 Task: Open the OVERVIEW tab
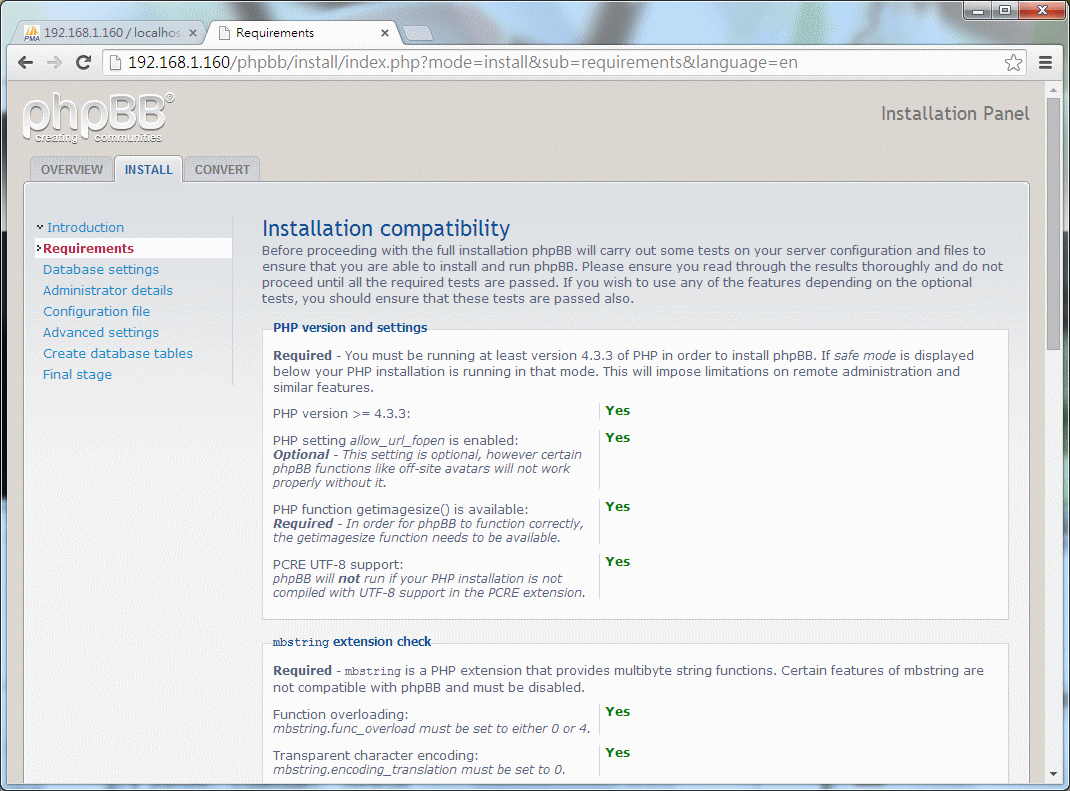tap(72, 169)
